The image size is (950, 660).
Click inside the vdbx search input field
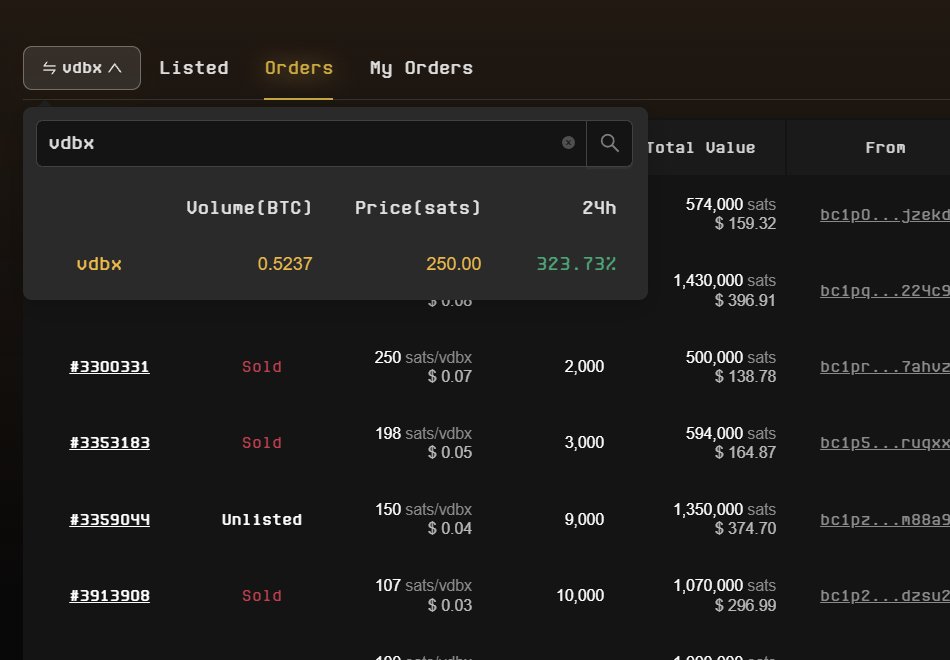[300, 142]
